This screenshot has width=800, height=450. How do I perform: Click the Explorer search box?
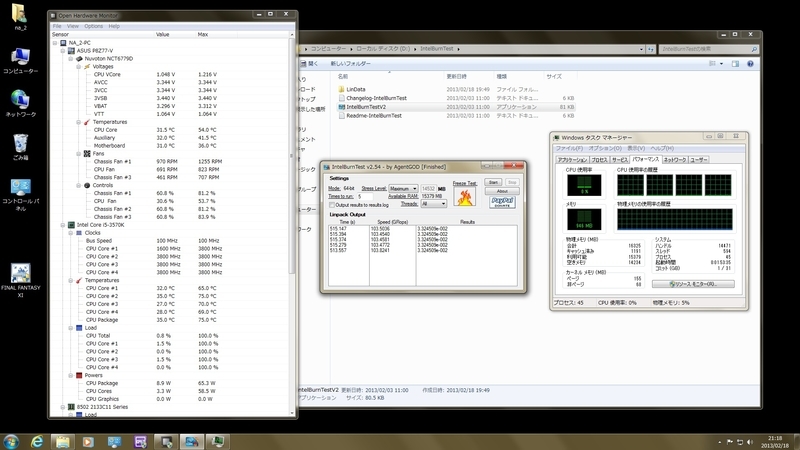[x=708, y=49]
